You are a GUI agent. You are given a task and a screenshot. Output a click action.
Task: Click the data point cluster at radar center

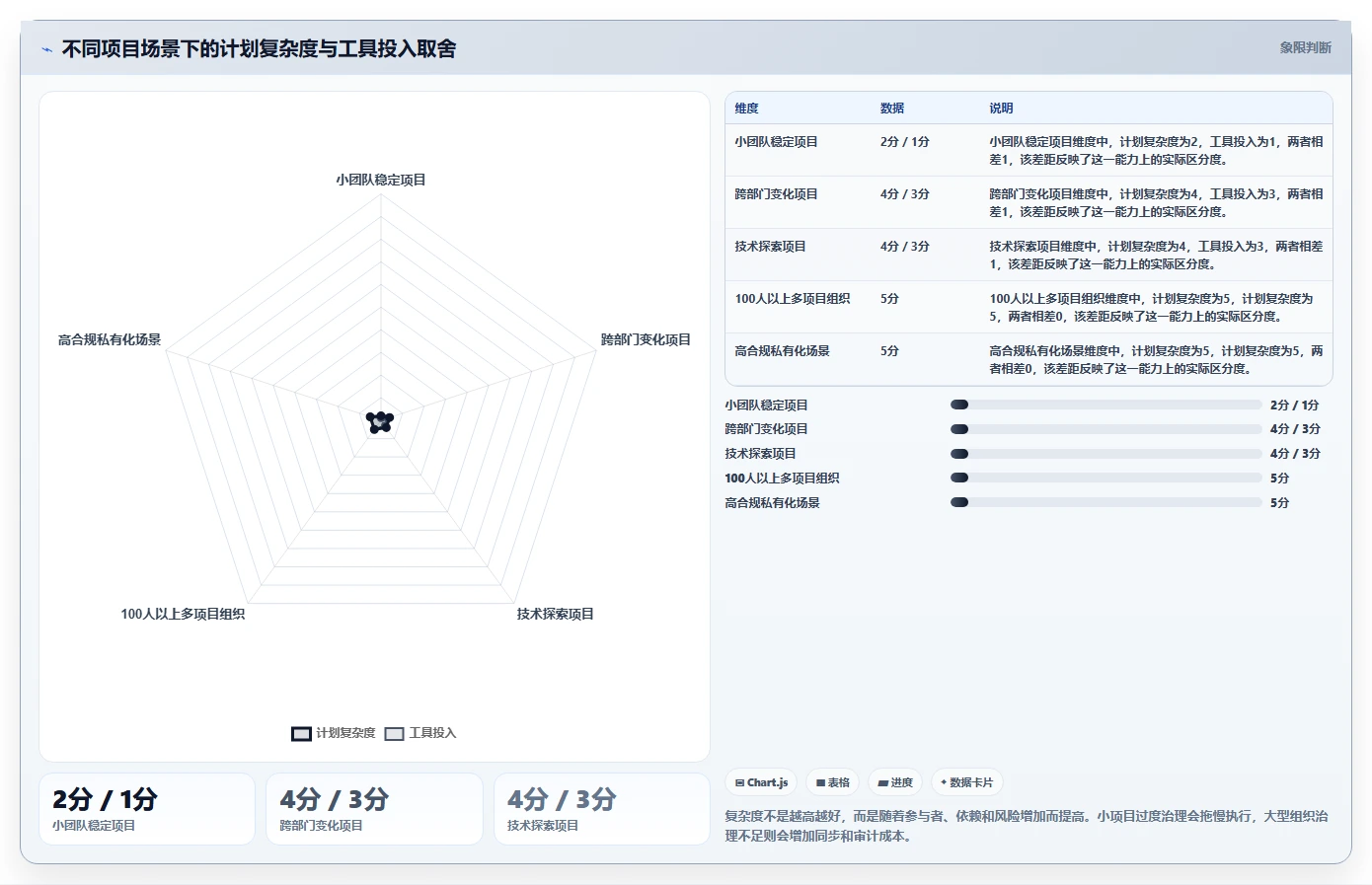380,422
